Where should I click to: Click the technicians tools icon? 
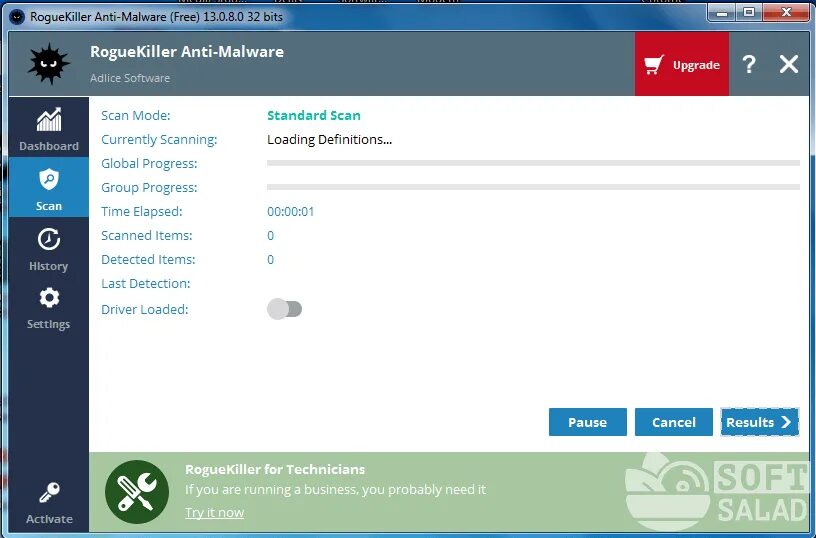coord(137,492)
